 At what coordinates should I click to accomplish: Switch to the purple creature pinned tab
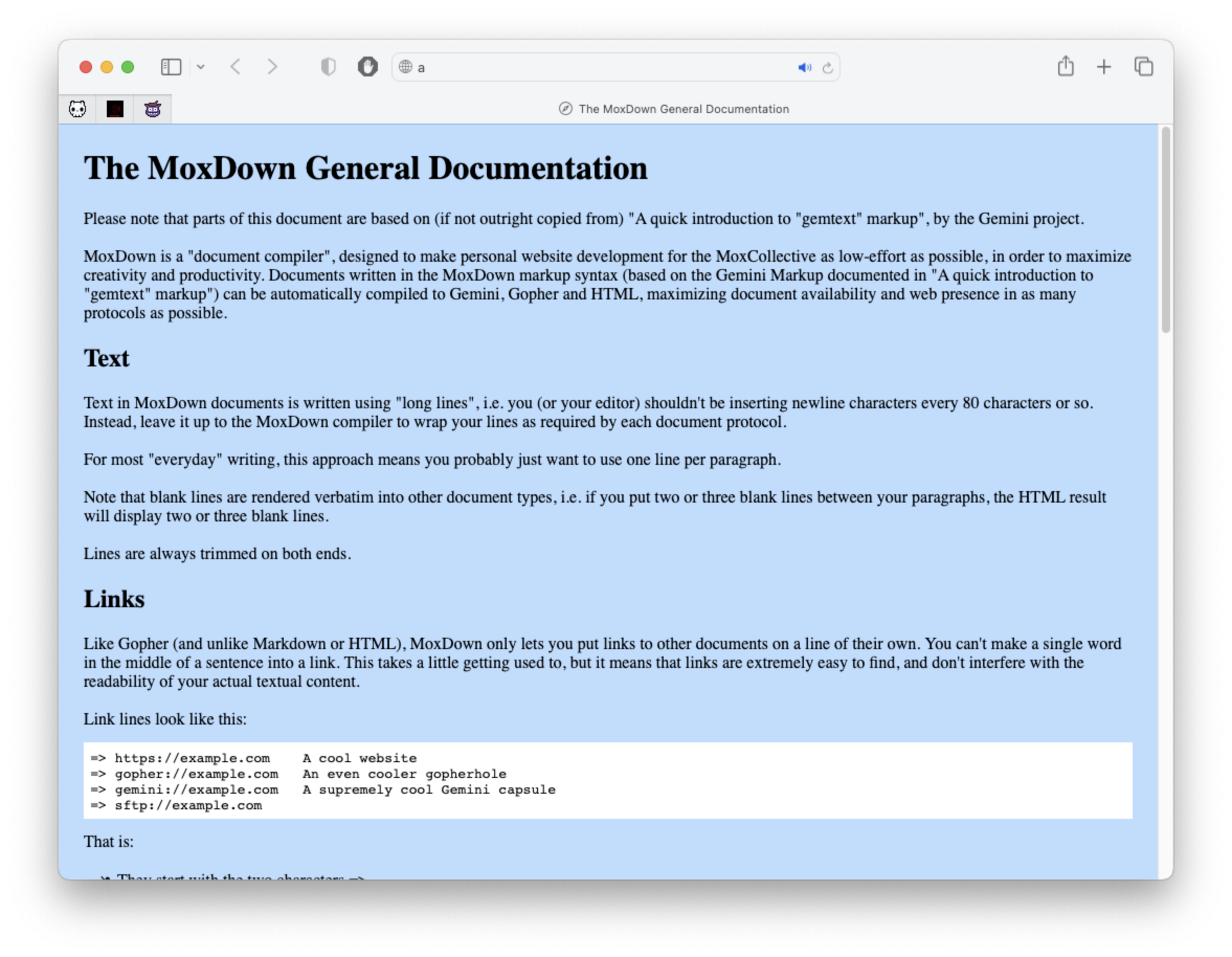(152, 109)
